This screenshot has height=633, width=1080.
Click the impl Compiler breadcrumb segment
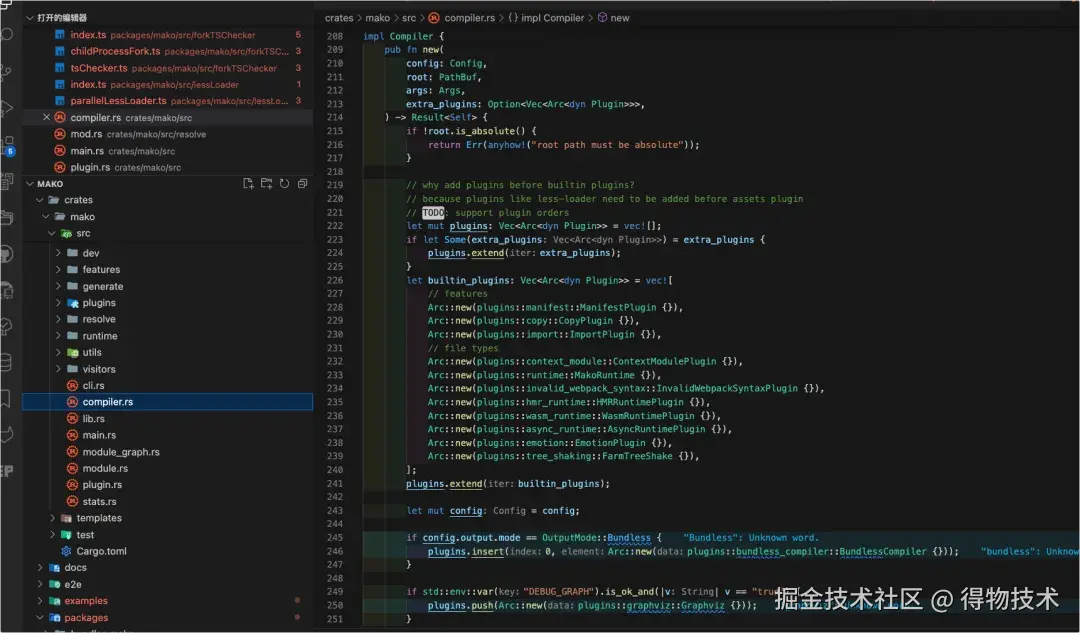[552, 19]
